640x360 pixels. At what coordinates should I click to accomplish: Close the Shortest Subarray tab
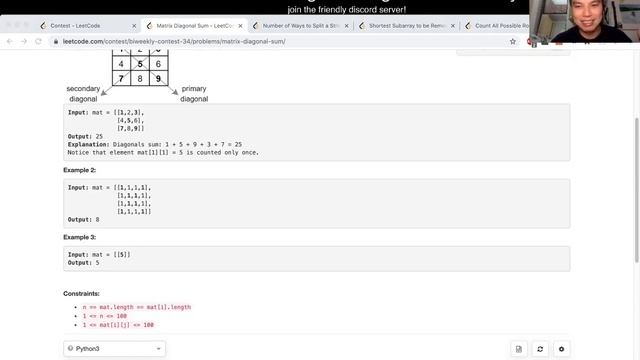pyautogui.click(x=453, y=26)
